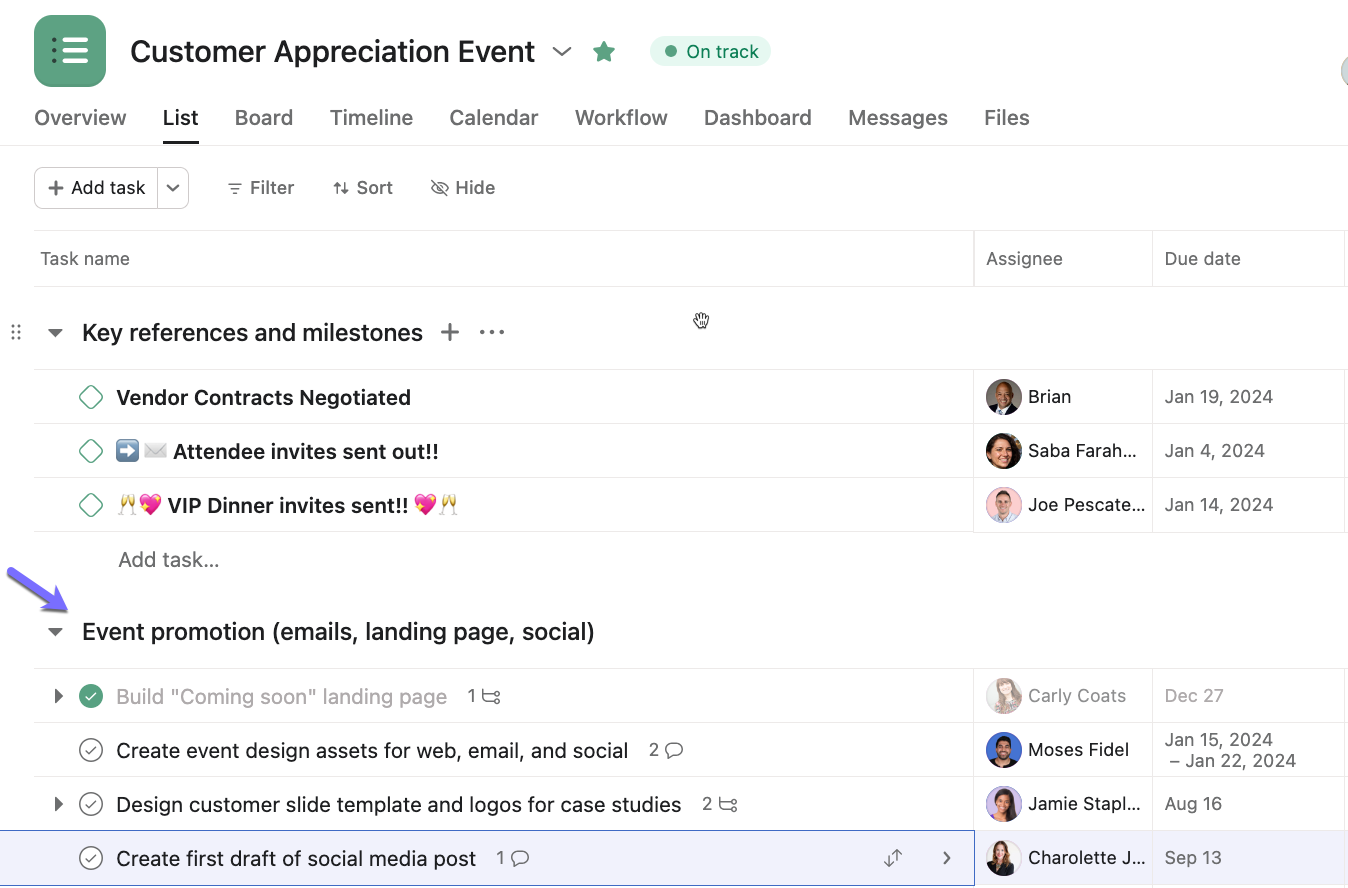
Task: Star the Customer Appreciation Event project
Action: coord(604,51)
